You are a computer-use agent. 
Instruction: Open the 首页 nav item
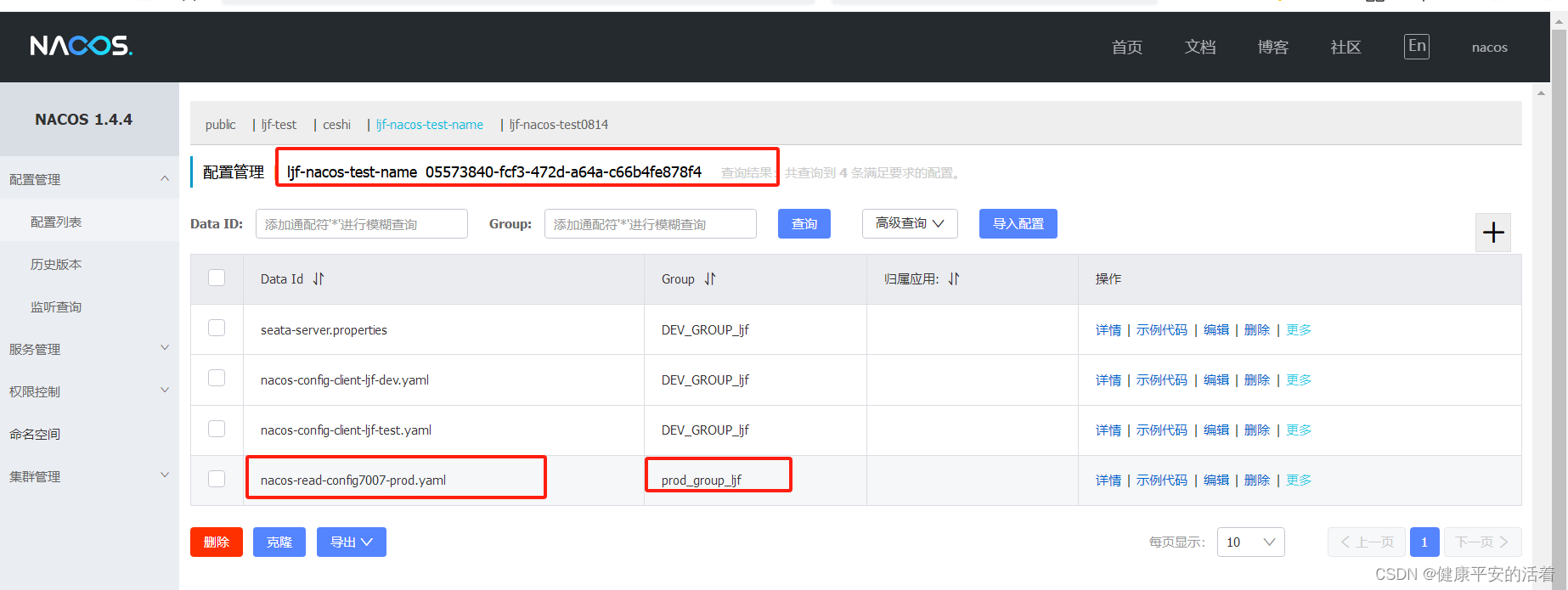tap(1127, 47)
